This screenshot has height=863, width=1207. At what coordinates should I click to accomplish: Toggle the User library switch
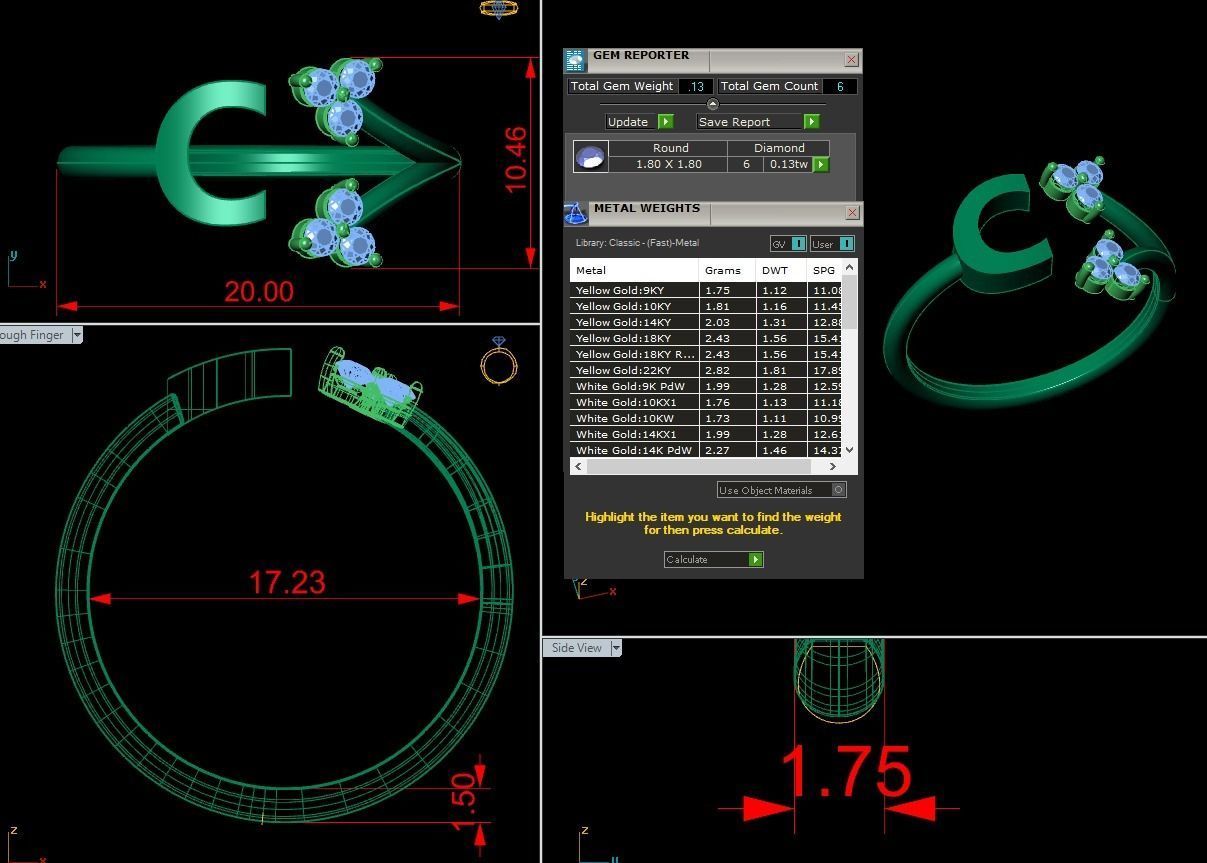845,244
